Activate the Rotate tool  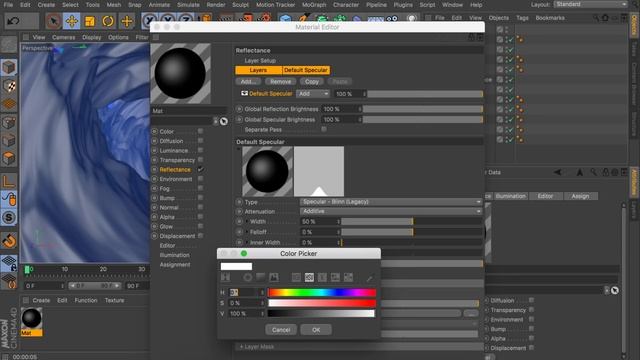[108, 21]
